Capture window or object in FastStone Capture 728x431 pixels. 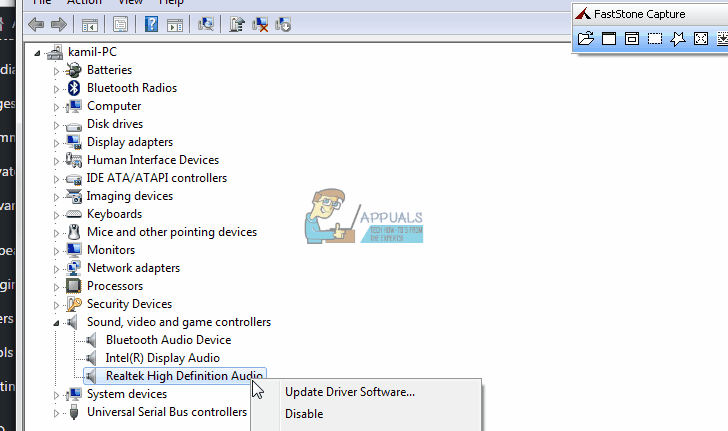(632, 39)
